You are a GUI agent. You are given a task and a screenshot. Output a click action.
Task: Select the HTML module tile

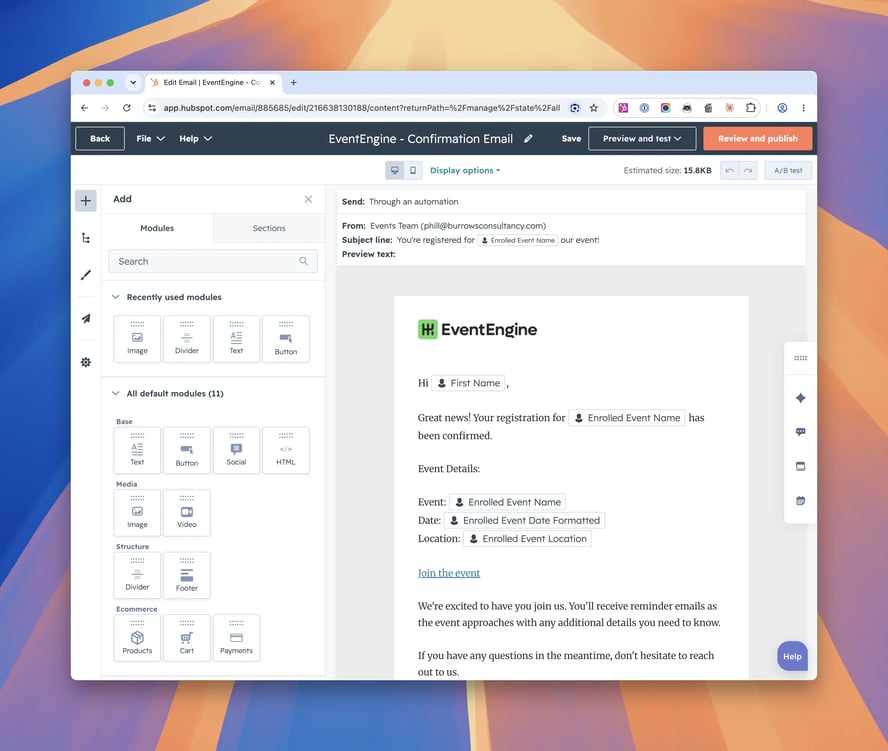pyautogui.click(x=286, y=450)
